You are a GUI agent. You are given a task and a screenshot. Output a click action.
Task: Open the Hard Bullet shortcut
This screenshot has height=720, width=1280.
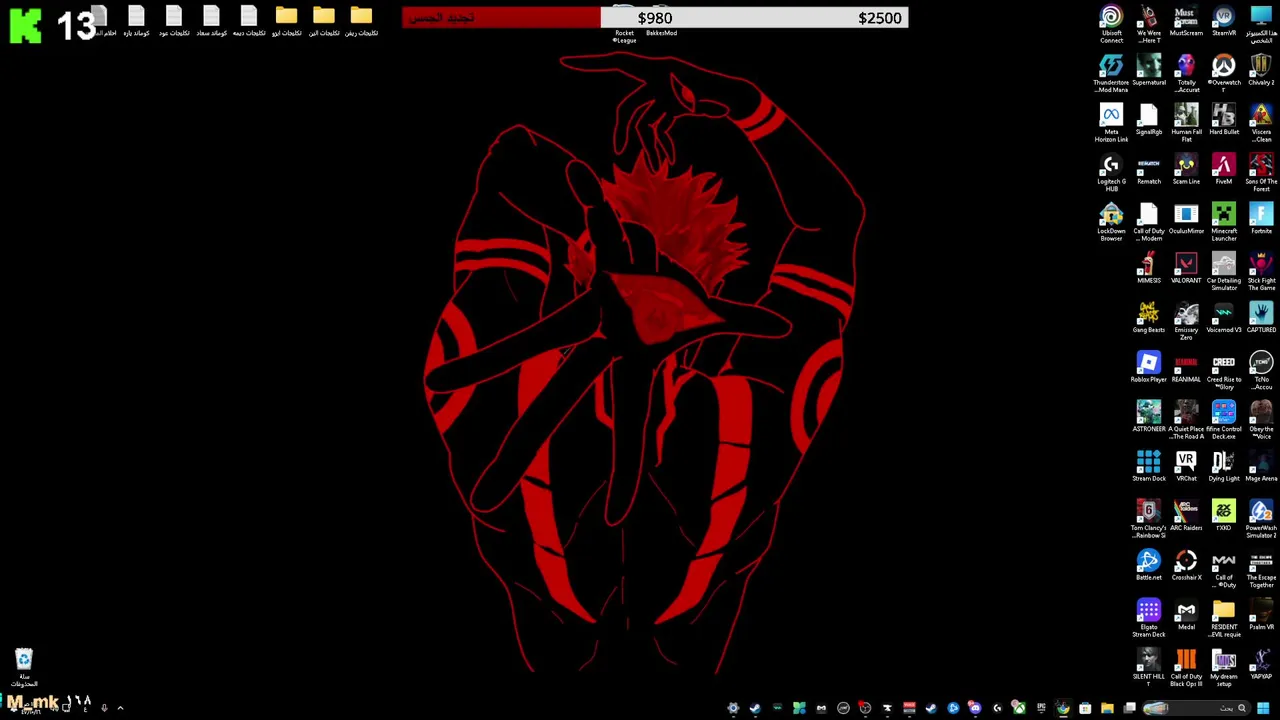[x=1223, y=121]
